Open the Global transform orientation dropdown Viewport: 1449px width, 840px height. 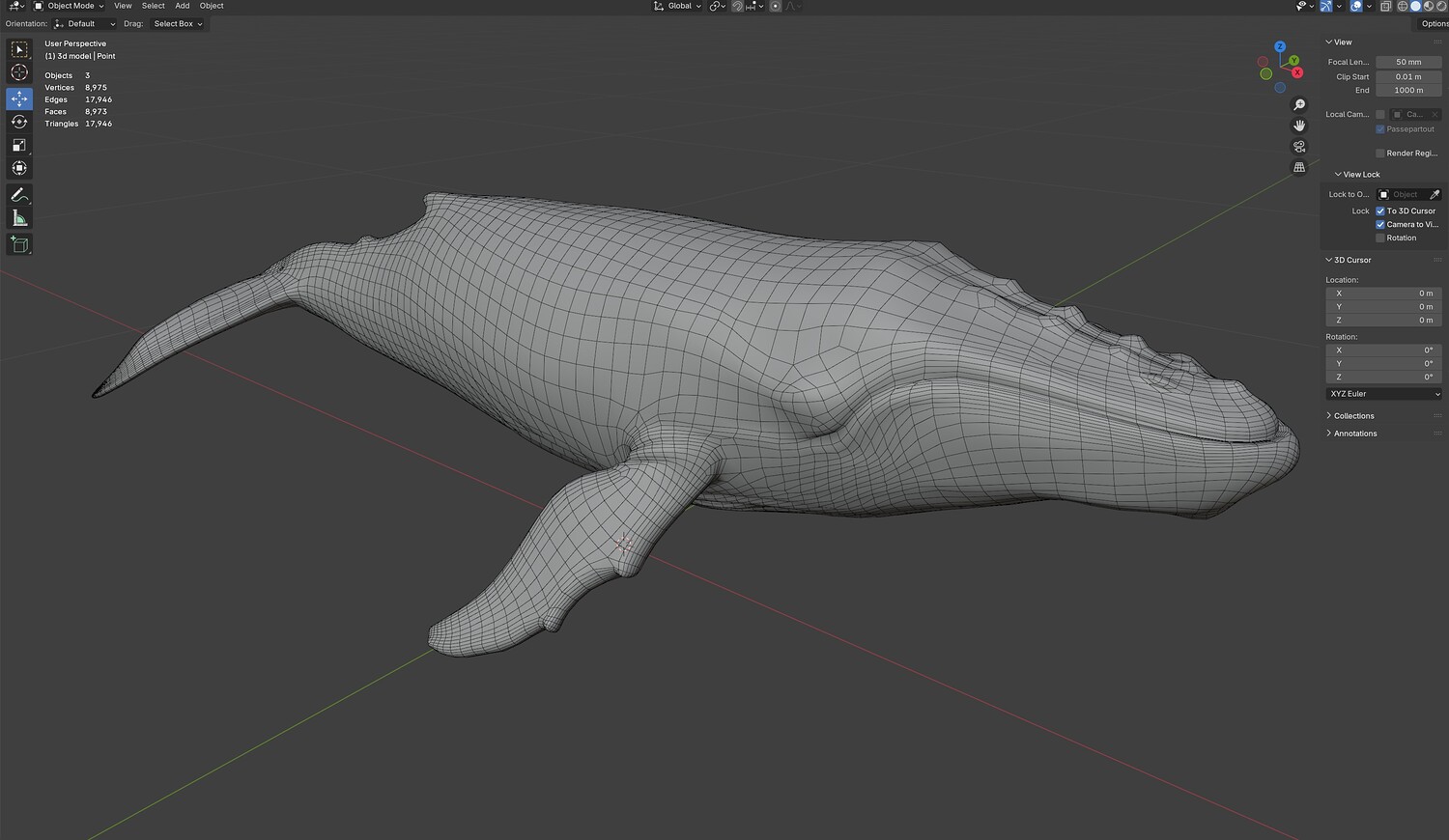(x=678, y=6)
